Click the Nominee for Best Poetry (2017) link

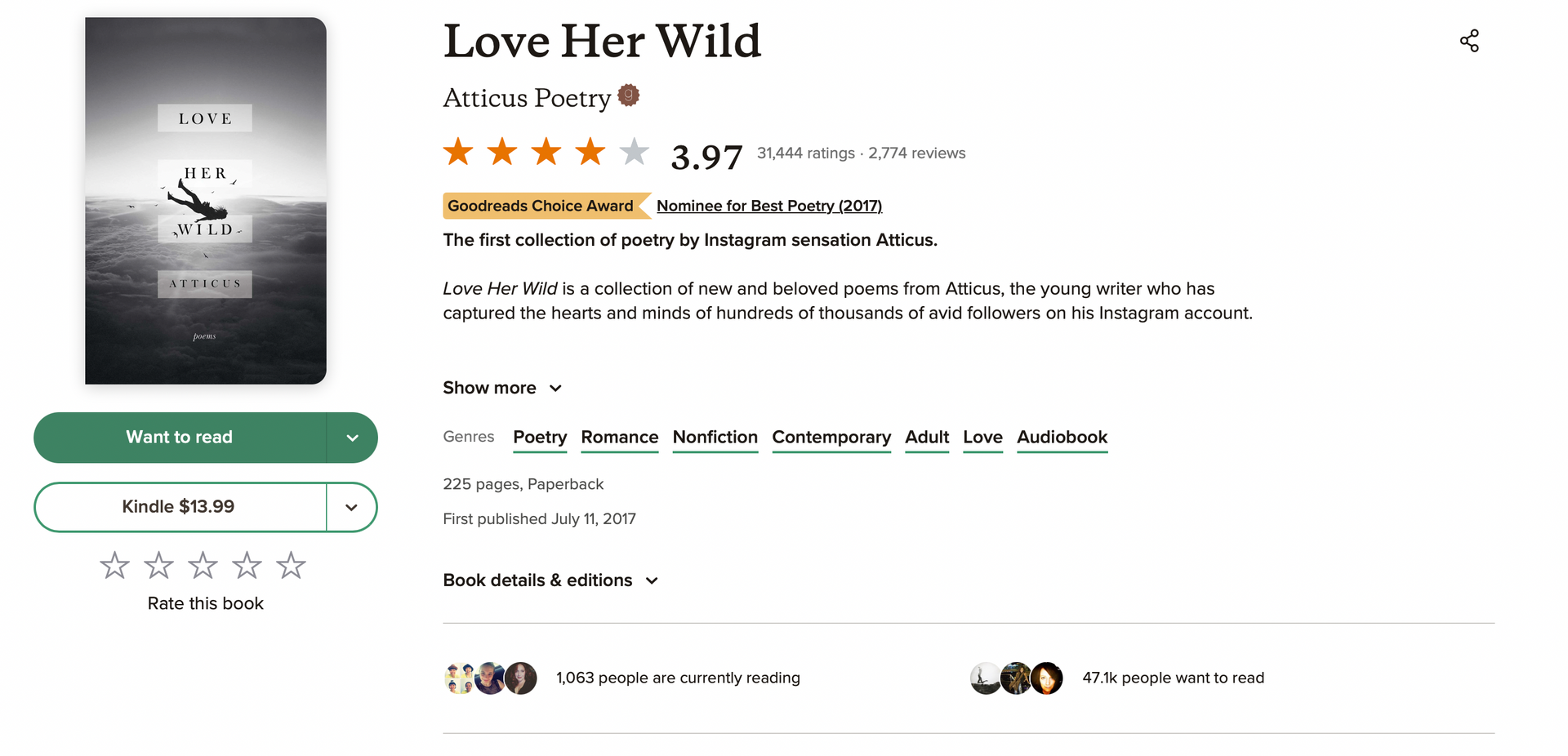pos(768,205)
